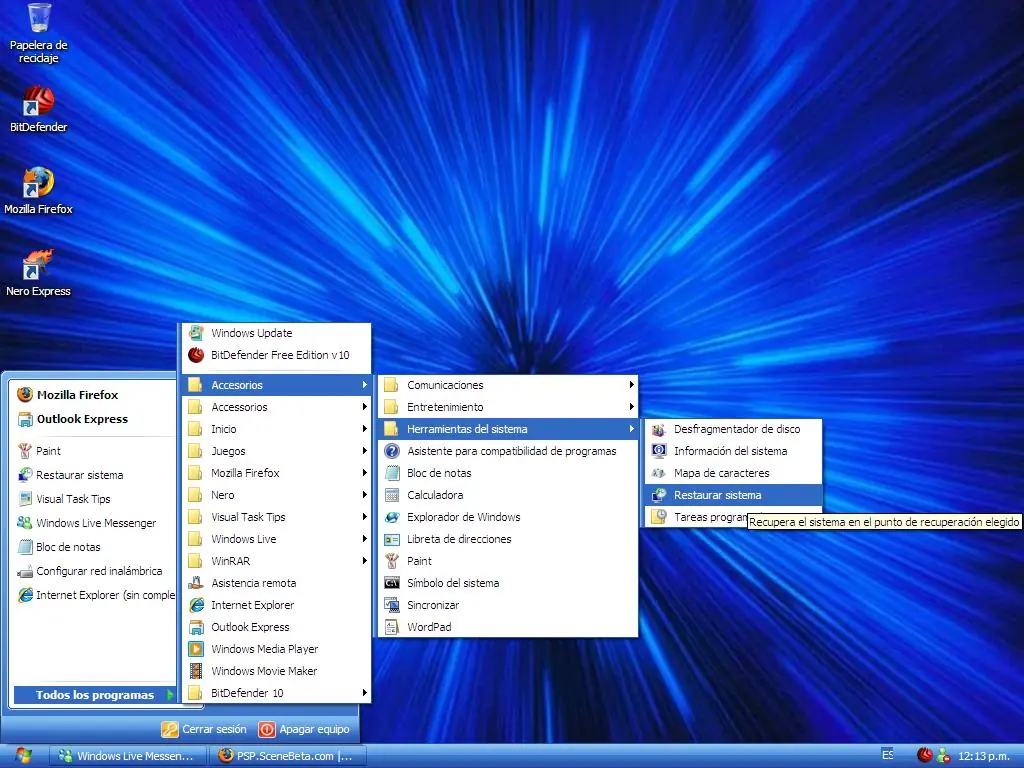Open Visual Task Tips from recent programs

pos(95,499)
